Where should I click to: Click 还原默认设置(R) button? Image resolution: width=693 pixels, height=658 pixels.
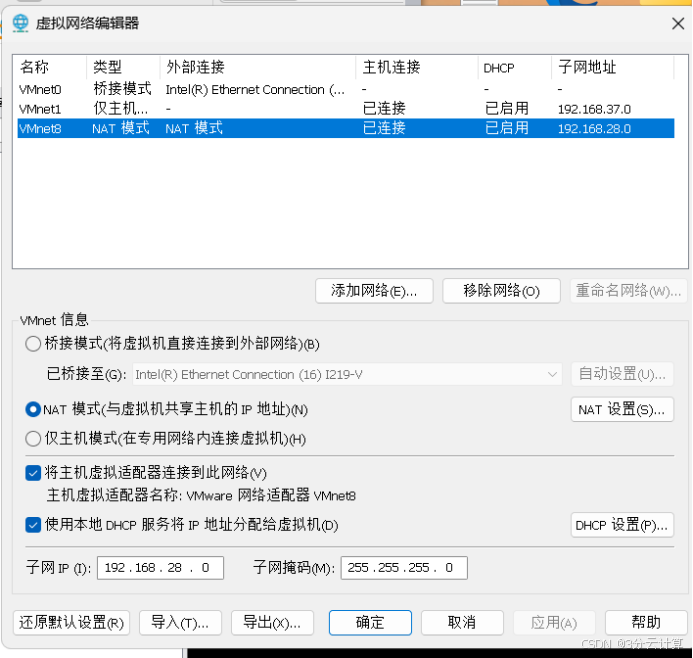[71, 623]
